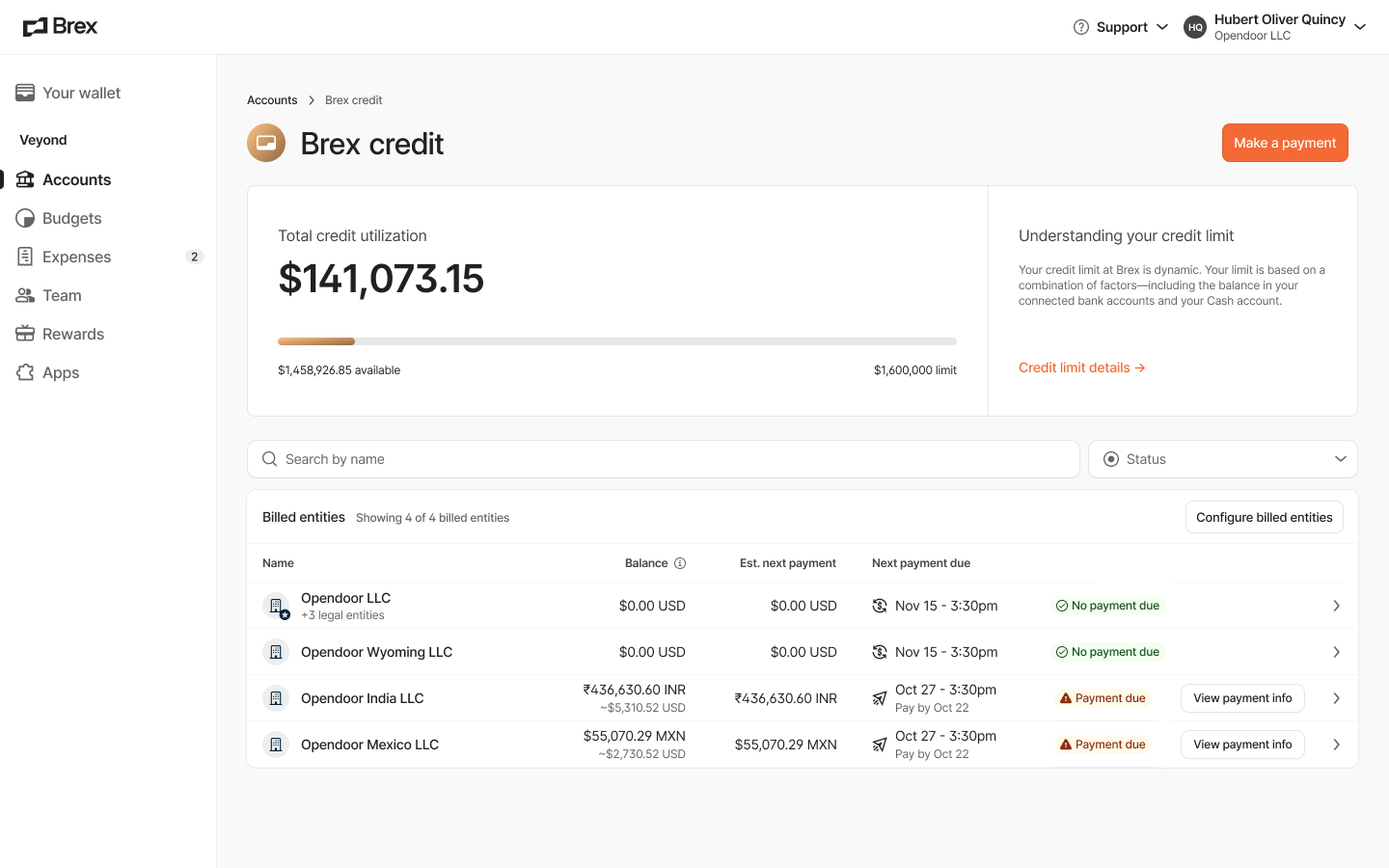Screen dimensions: 1389x868
Task: Click Opendoor LLC No payment due badge
Action: pyautogui.click(x=1107, y=606)
